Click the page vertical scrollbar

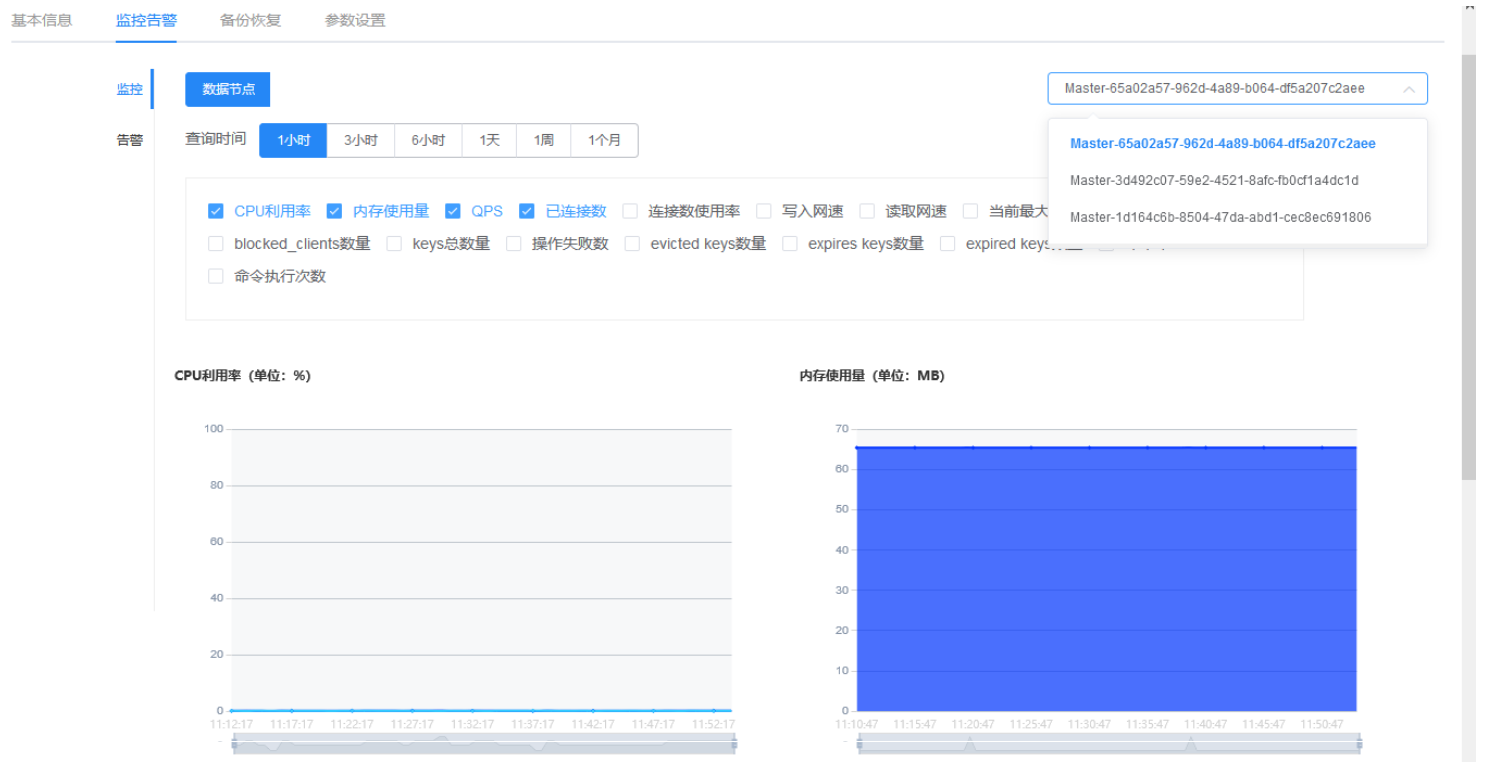click(1469, 265)
